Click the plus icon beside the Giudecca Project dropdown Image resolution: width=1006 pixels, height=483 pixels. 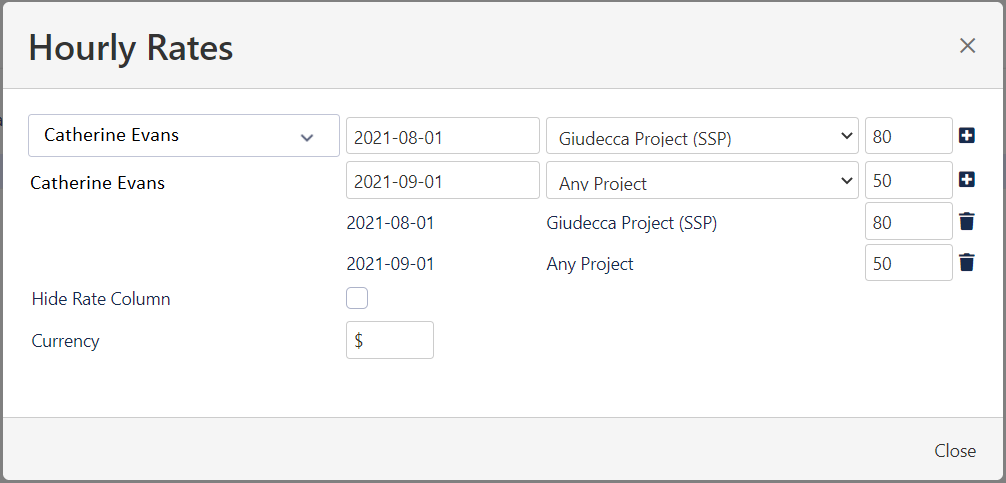pyautogui.click(x=966, y=135)
